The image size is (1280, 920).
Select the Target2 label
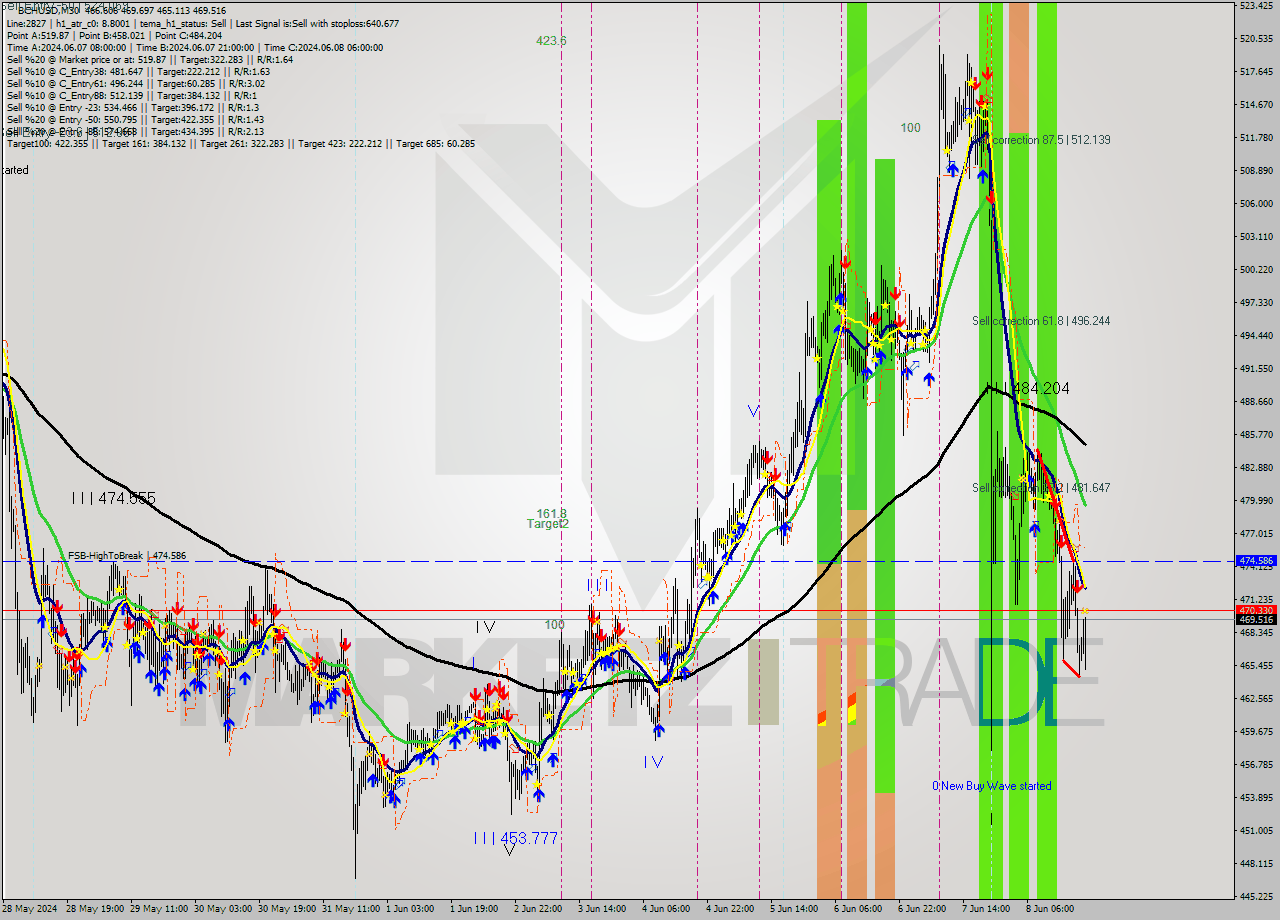point(548,524)
